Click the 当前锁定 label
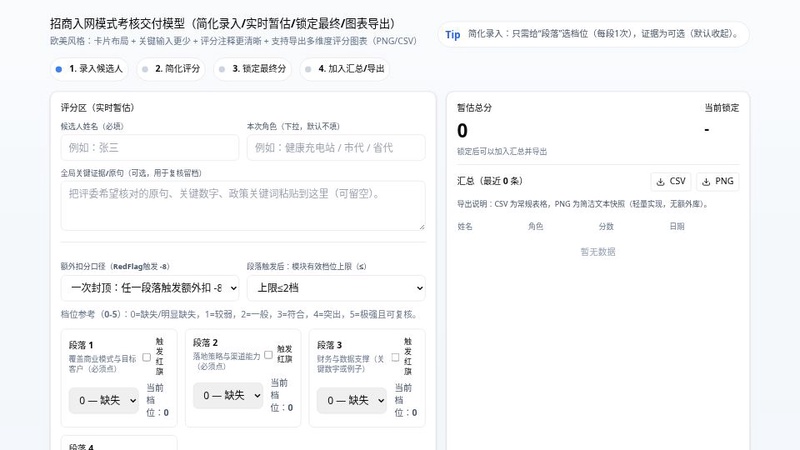800x450 pixels. click(x=721, y=108)
